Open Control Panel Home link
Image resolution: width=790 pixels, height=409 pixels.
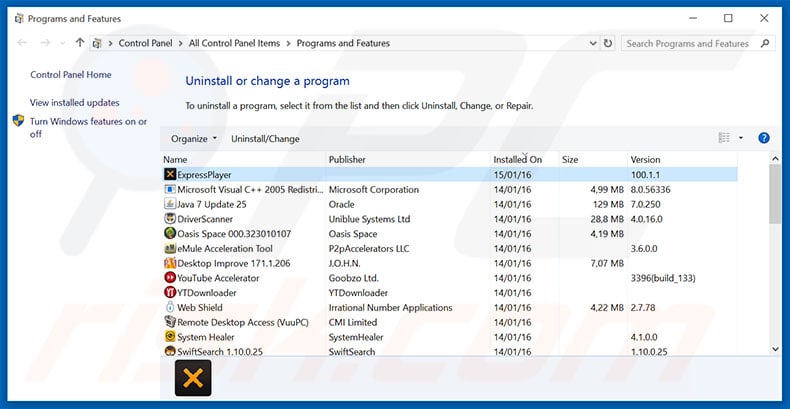point(71,75)
